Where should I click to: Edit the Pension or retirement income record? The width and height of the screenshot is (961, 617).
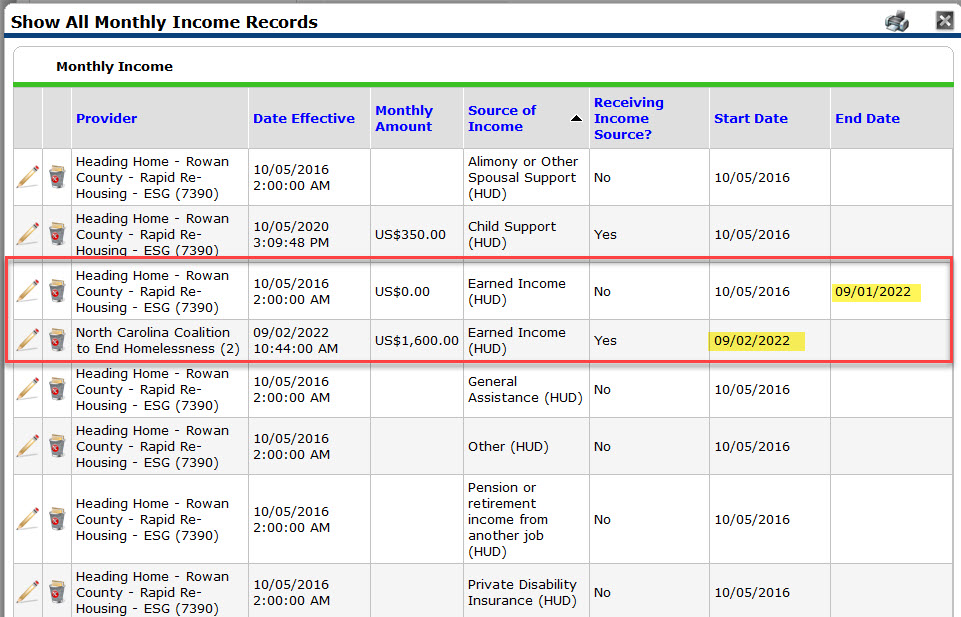27,519
